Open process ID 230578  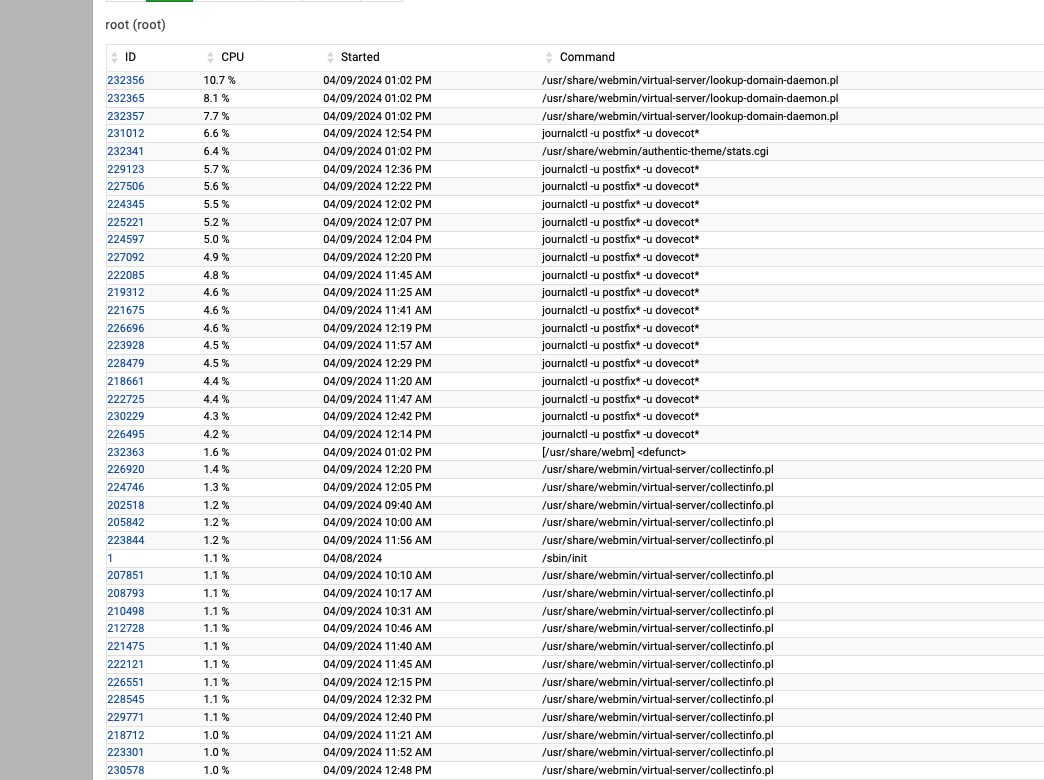[x=126, y=771]
